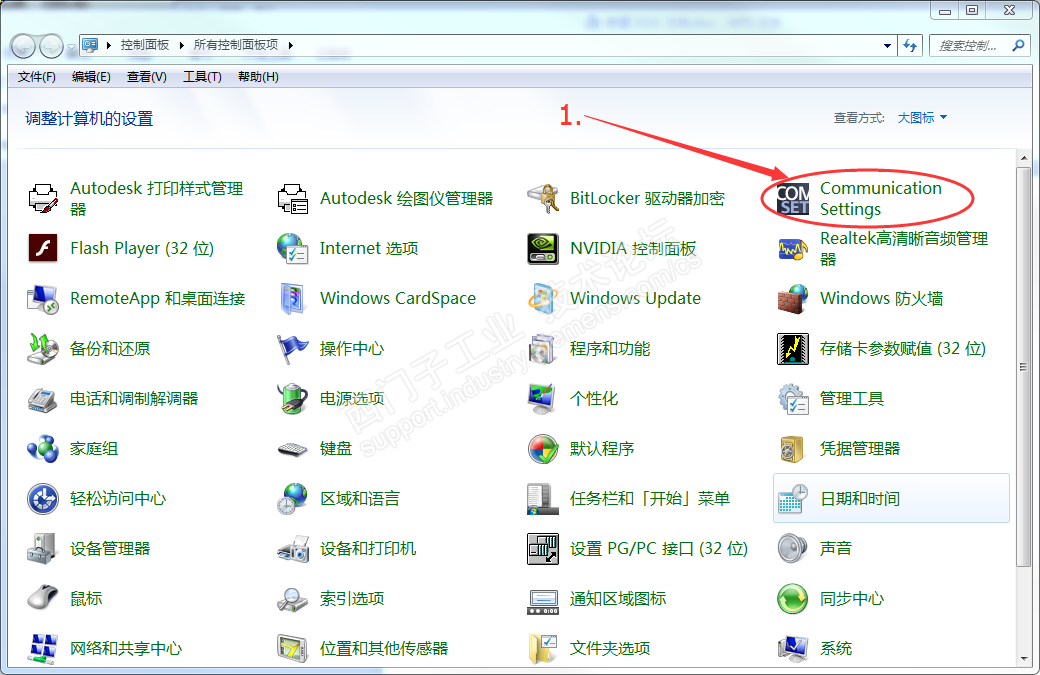Image resolution: width=1040 pixels, height=675 pixels.
Task: Open 任务栏和「开始」菜单 icon
Action: tap(543, 499)
